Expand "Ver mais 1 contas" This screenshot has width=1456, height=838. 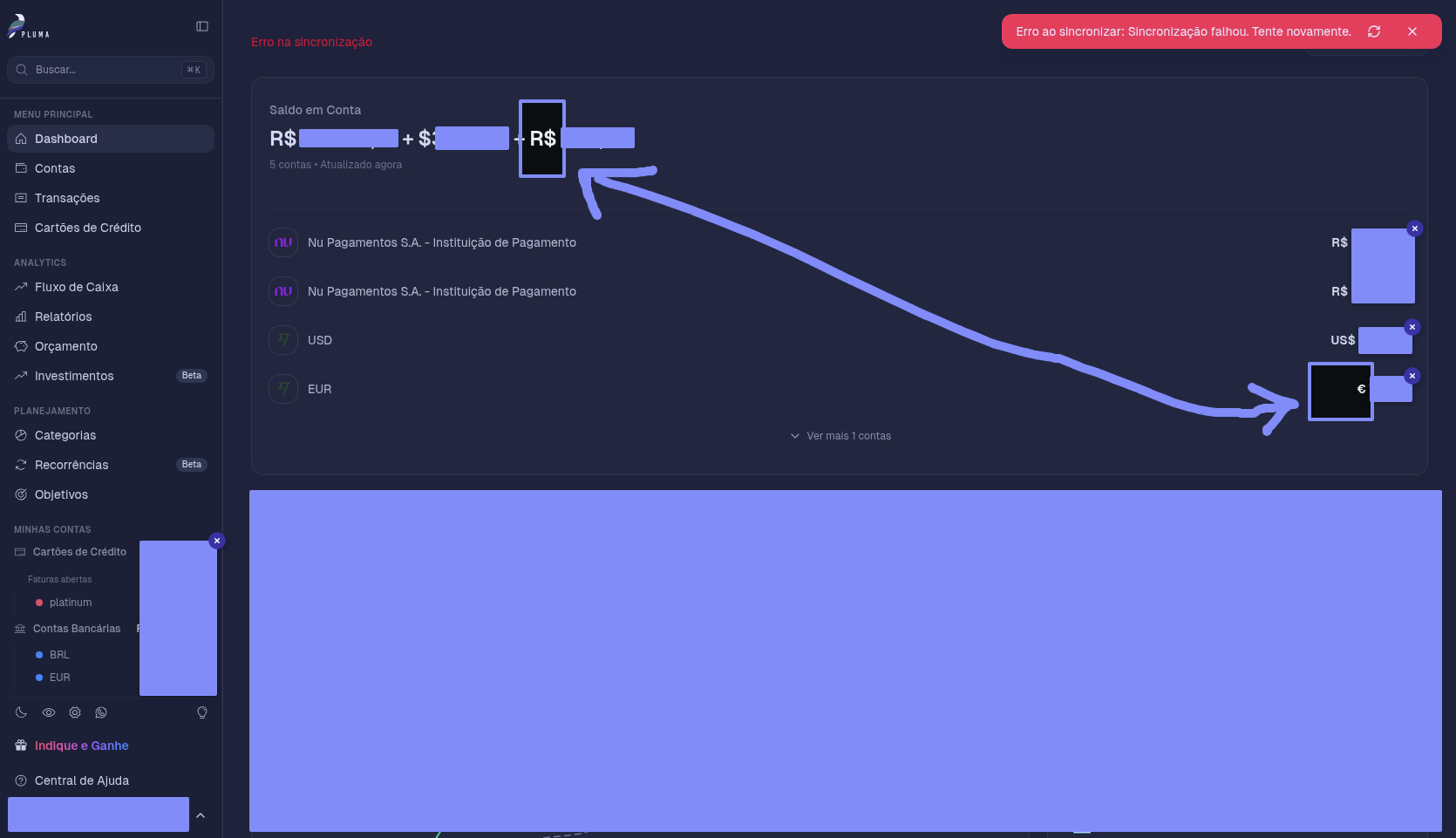click(840, 436)
